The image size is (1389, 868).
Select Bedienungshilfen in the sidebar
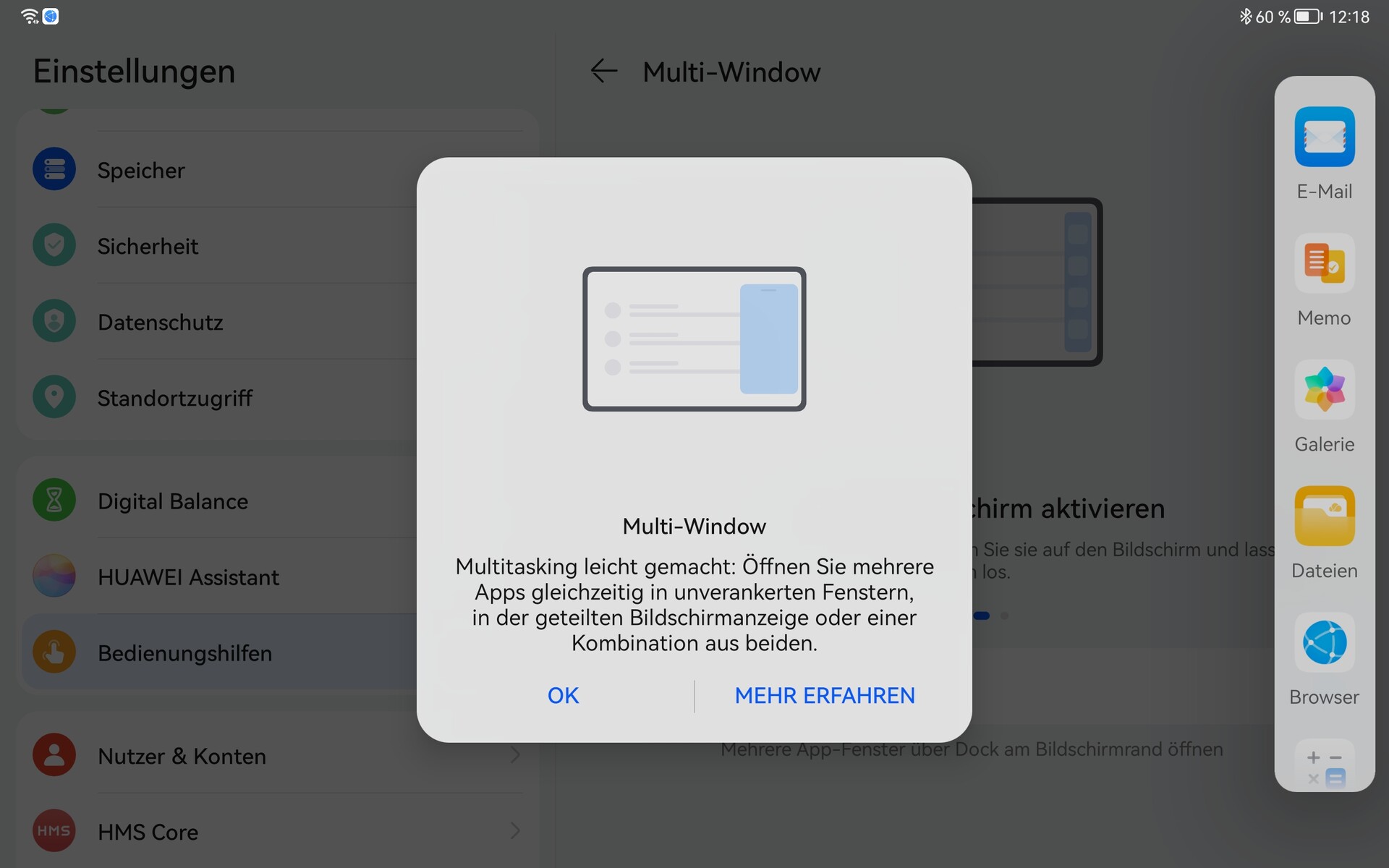point(184,653)
